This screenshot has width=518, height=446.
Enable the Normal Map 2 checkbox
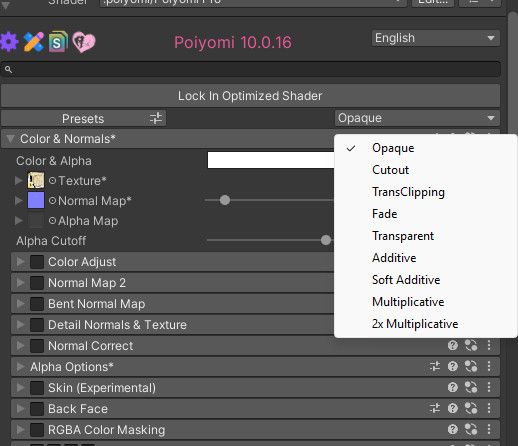[37, 283]
